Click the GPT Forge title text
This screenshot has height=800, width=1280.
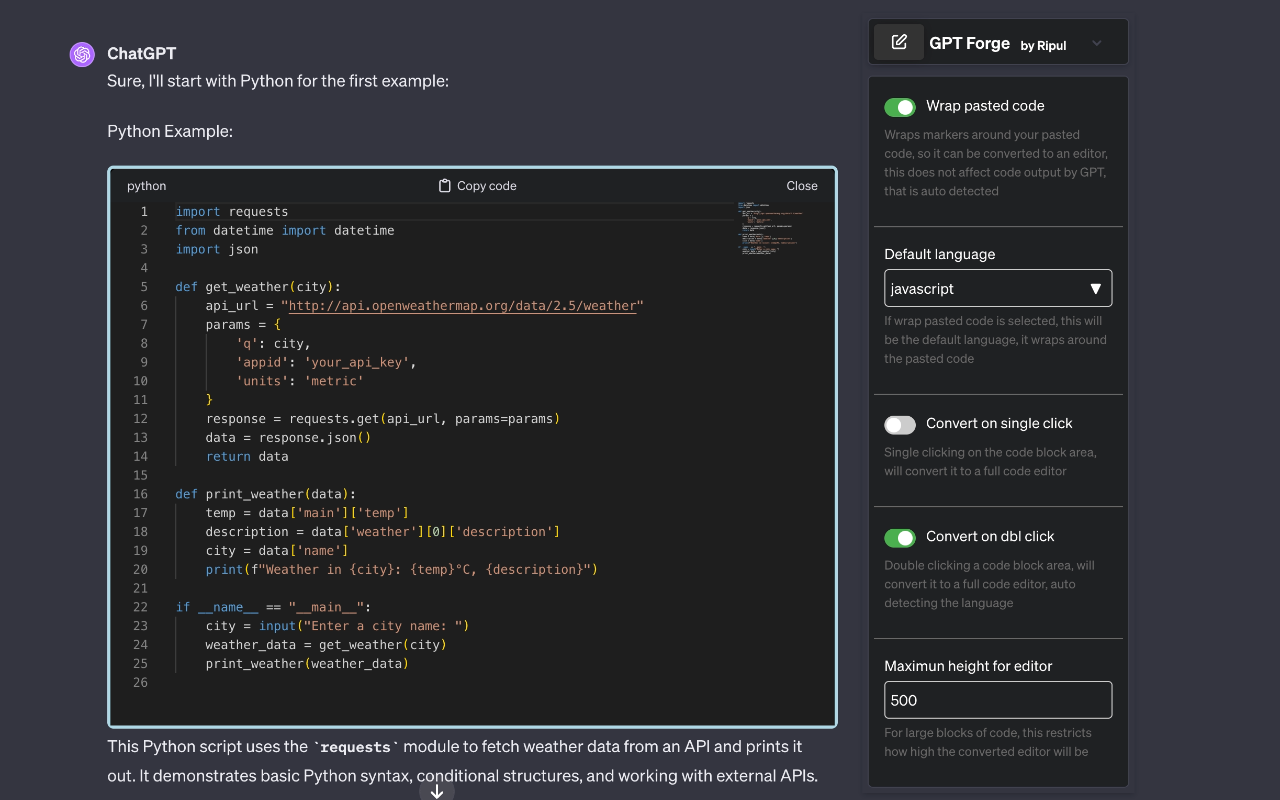(x=969, y=42)
